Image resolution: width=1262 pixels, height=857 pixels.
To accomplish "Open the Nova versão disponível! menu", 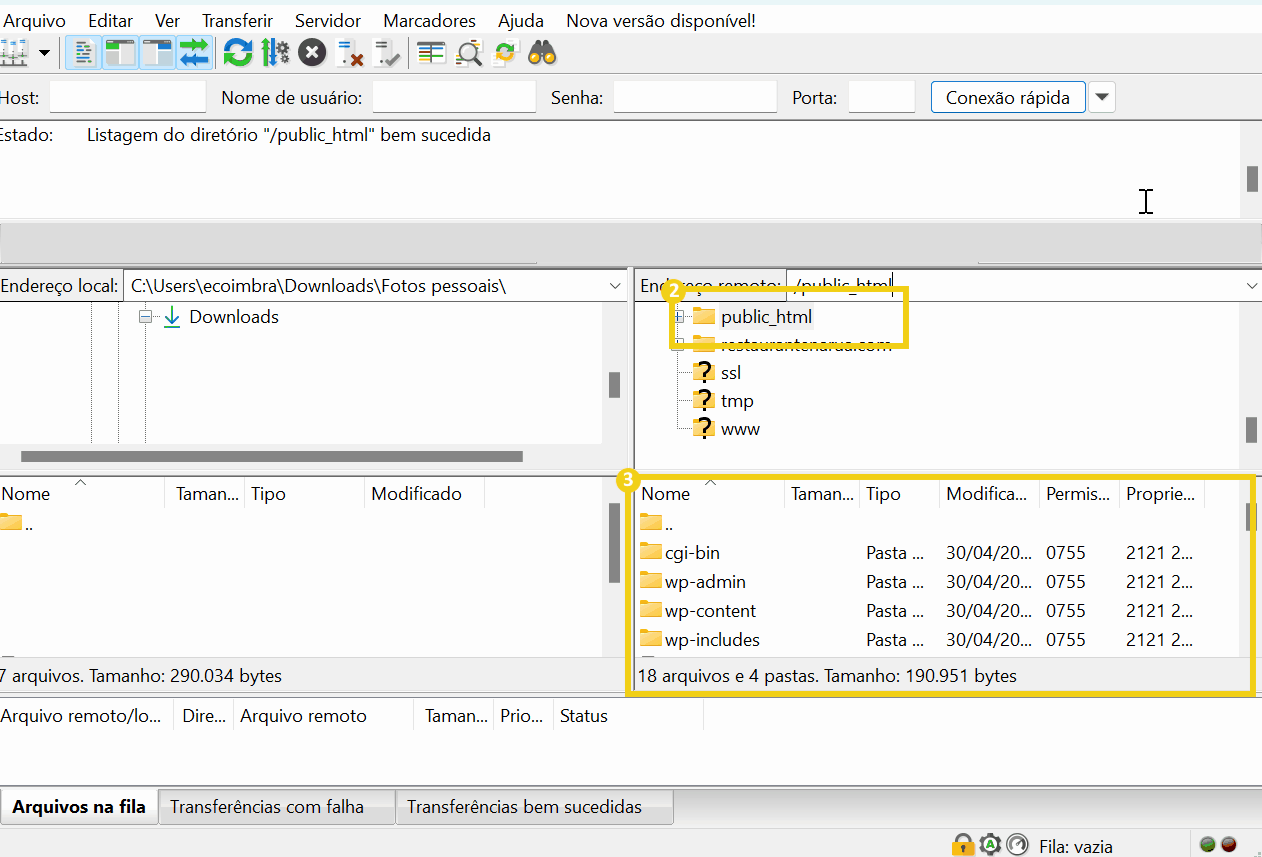I will pos(661,20).
